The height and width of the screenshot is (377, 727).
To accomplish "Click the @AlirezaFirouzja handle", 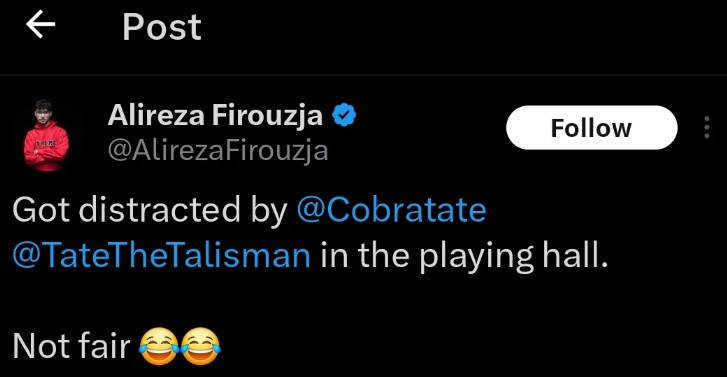I will [x=218, y=151].
